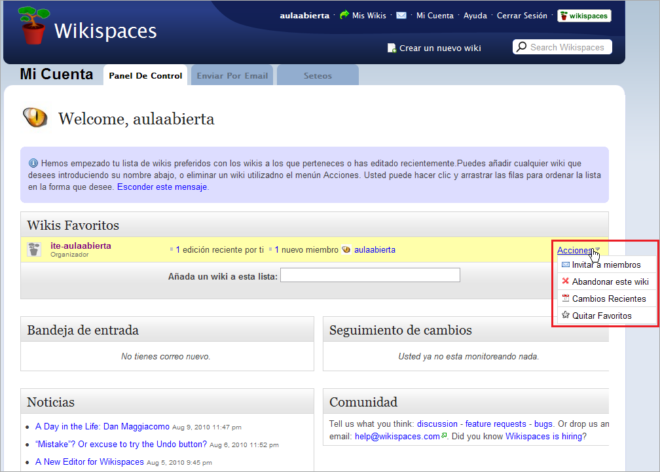Image resolution: width=660 pixels, height=472 pixels.
Task: Click the discussion link in Comunidad
Action: click(437, 424)
